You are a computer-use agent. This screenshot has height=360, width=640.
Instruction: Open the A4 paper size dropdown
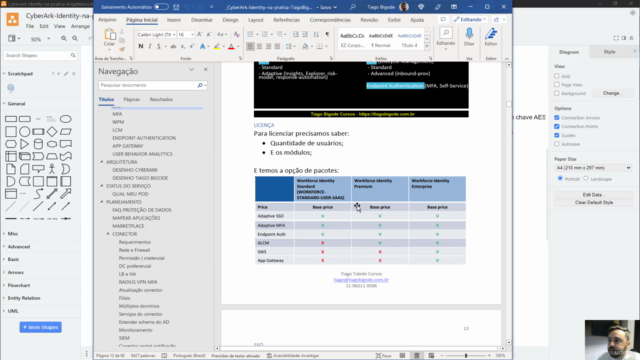tap(593, 168)
